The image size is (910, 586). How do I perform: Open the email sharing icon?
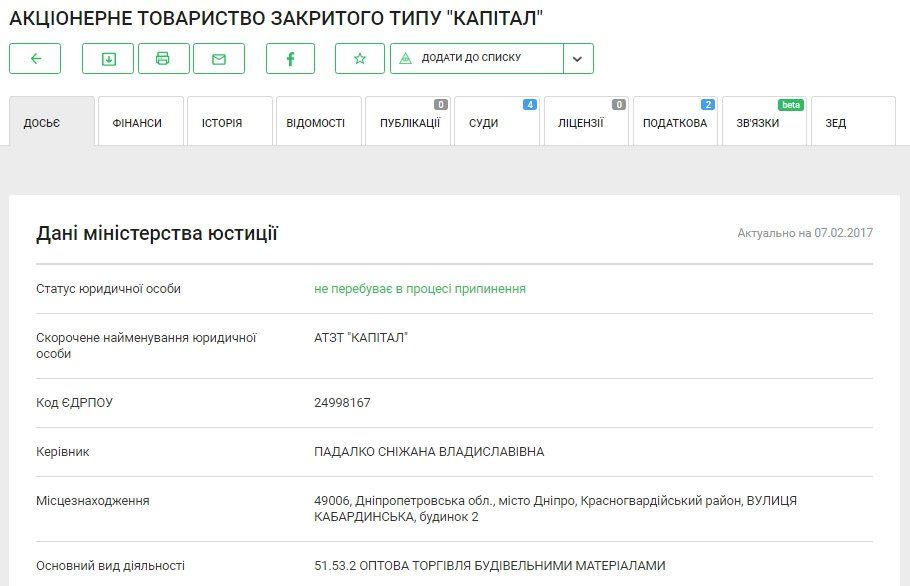(x=218, y=58)
